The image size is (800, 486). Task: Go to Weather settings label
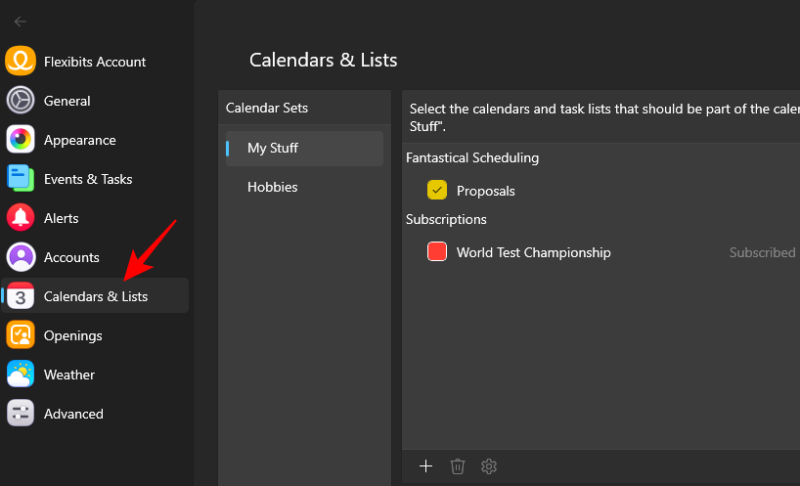pyautogui.click(x=69, y=375)
